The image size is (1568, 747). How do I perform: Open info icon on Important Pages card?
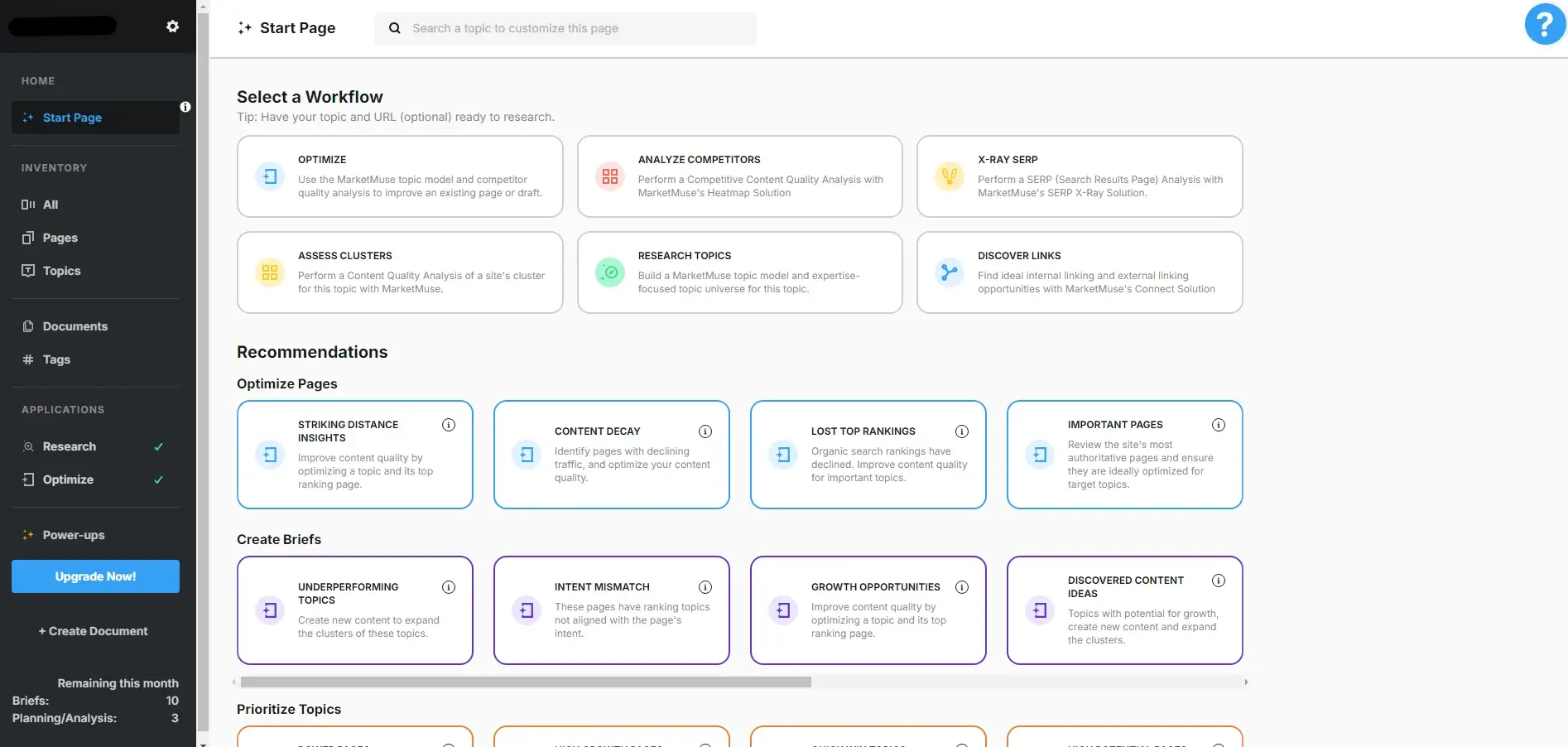click(x=1219, y=425)
